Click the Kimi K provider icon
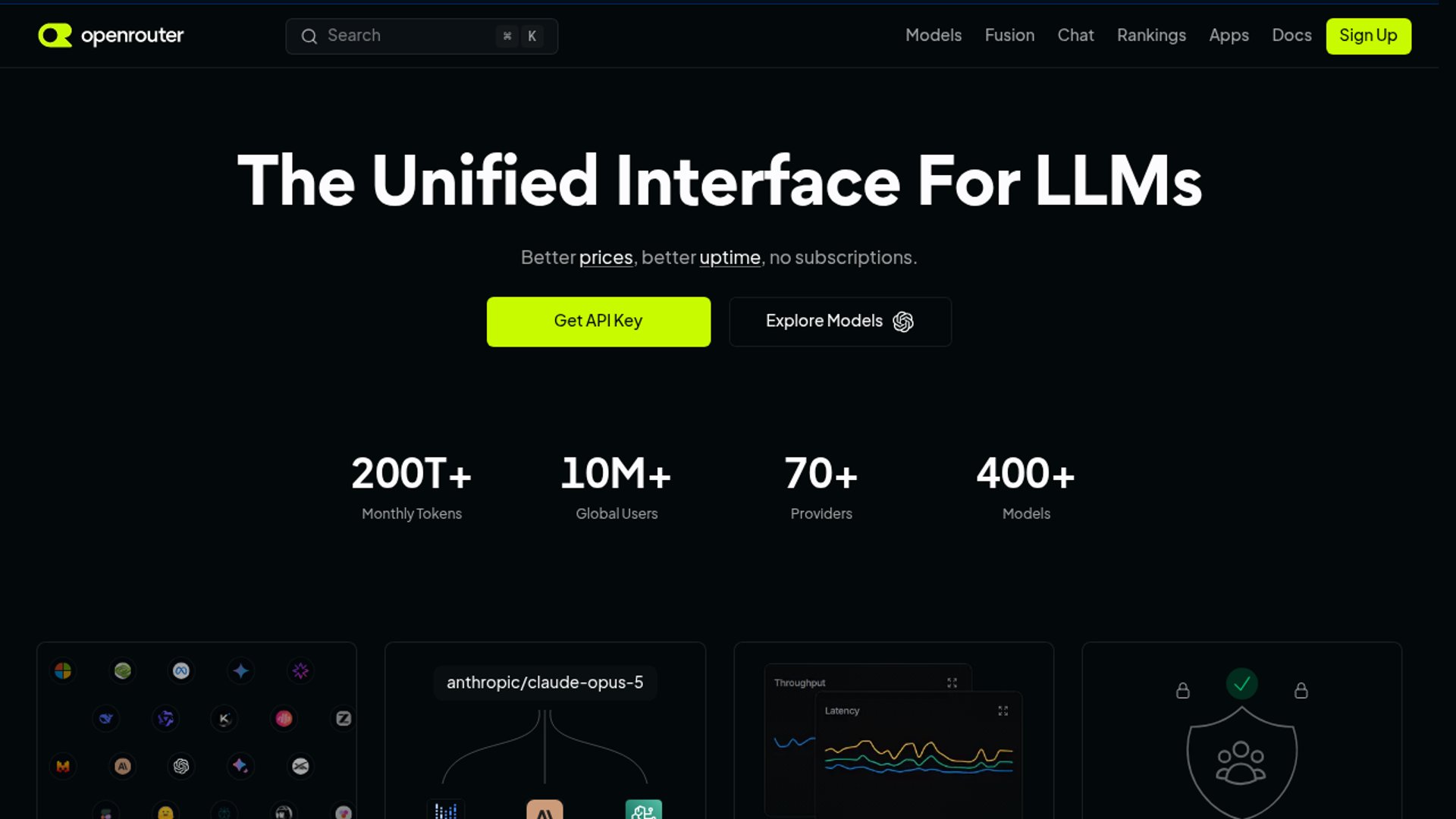The height and width of the screenshot is (819, 1456). [x=224, y=718]
